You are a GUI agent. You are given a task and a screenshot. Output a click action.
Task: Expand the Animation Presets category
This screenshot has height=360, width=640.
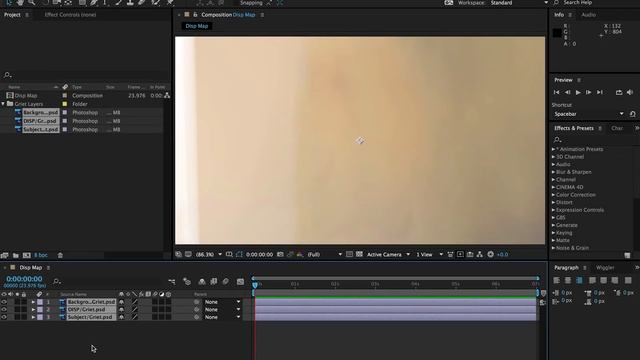coord(553,149)
